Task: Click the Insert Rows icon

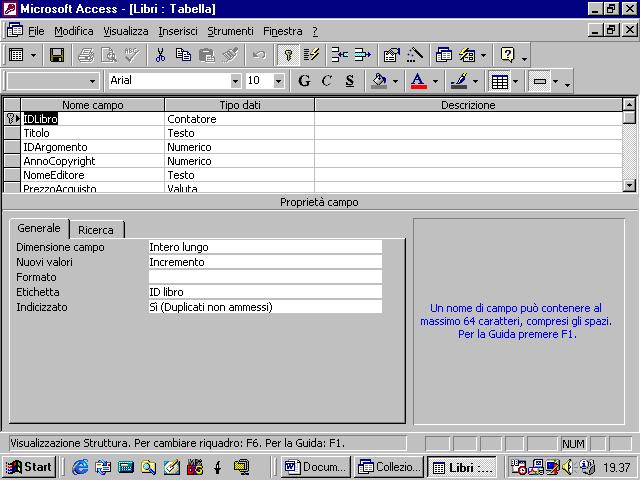Action: pyautogui.click(x=339, y=55)
